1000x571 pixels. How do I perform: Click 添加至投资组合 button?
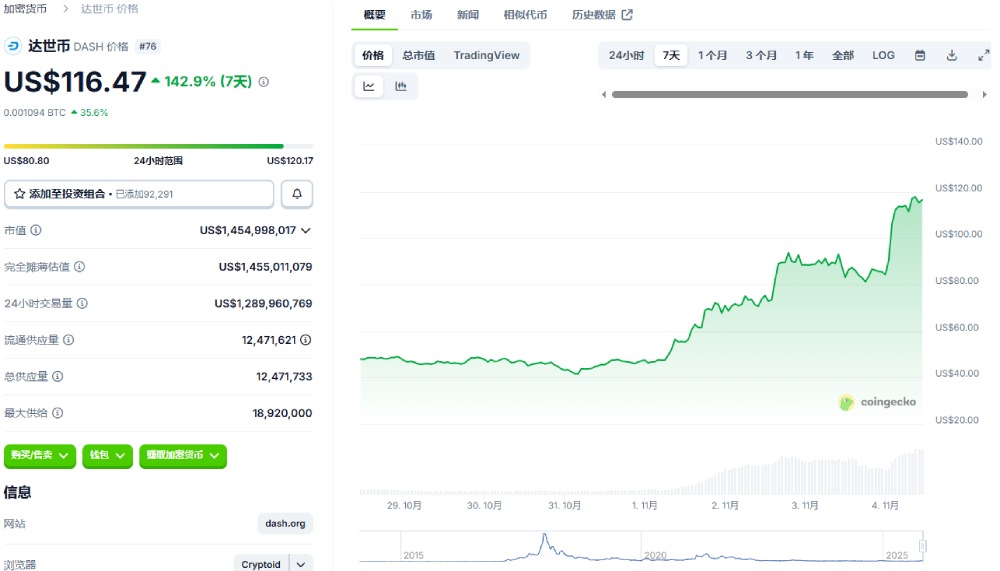point(139,194)
